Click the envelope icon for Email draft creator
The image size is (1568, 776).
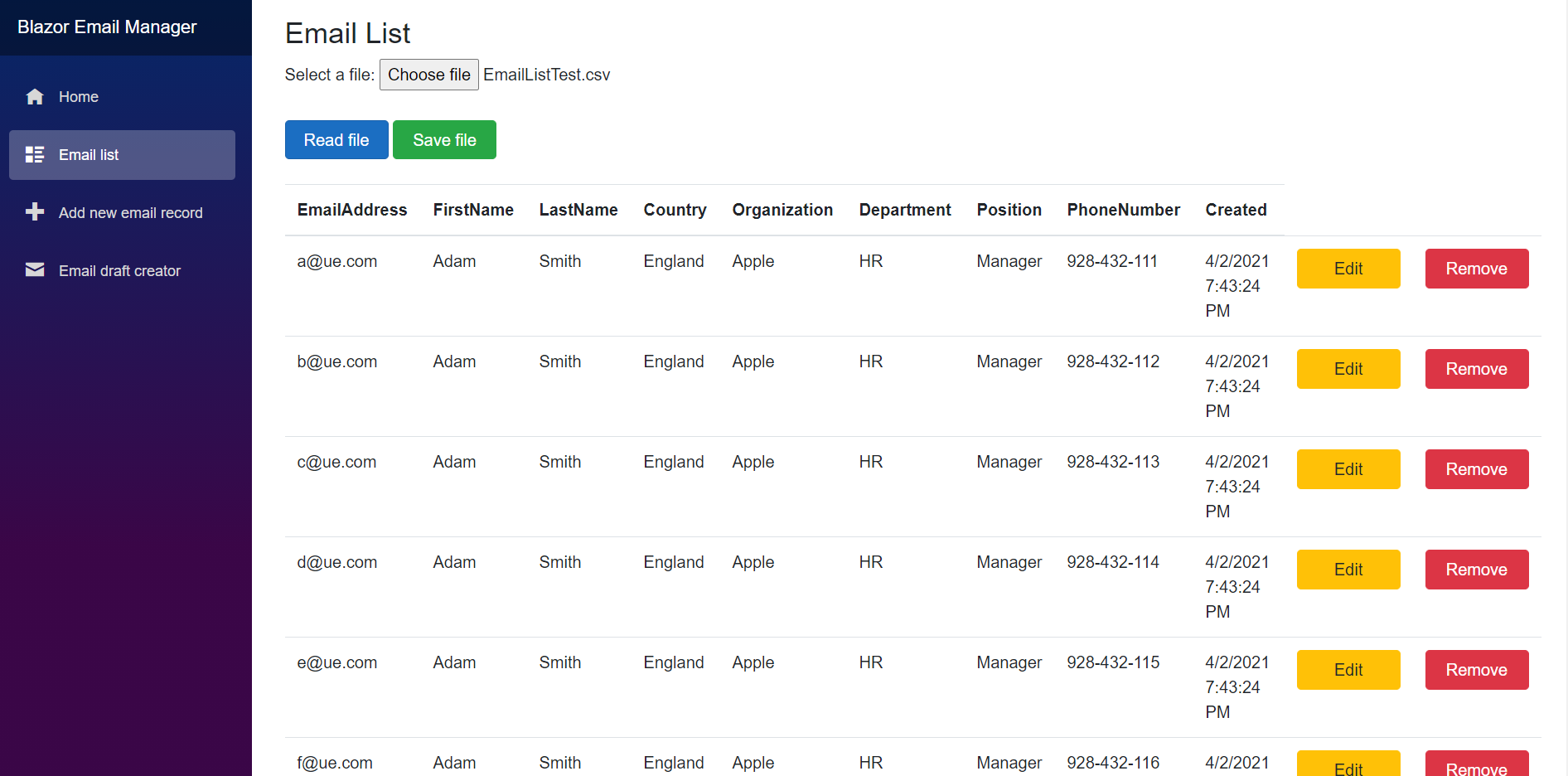click(34, 270)
